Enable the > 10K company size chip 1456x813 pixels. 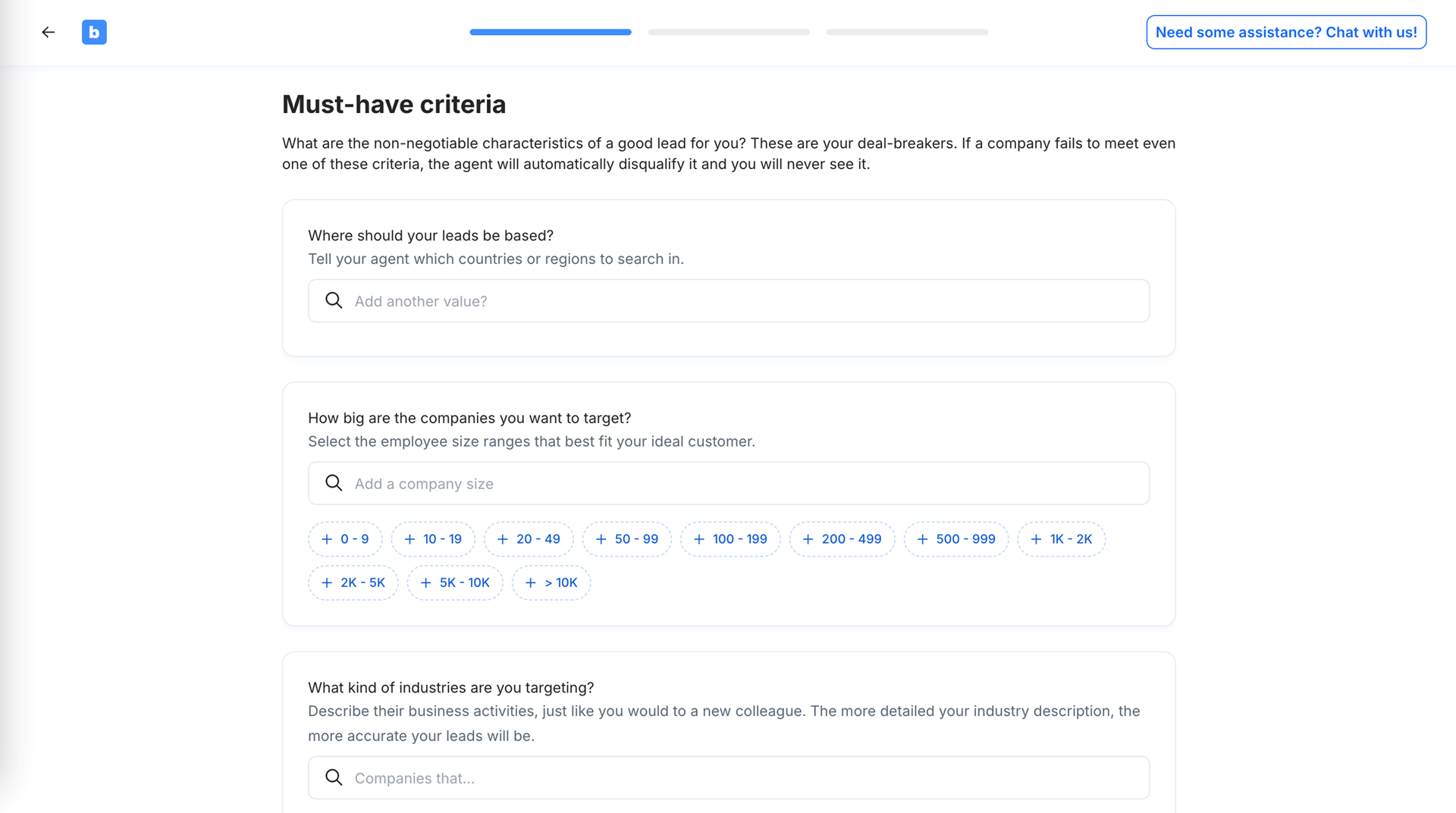click(x=551, y=582)
